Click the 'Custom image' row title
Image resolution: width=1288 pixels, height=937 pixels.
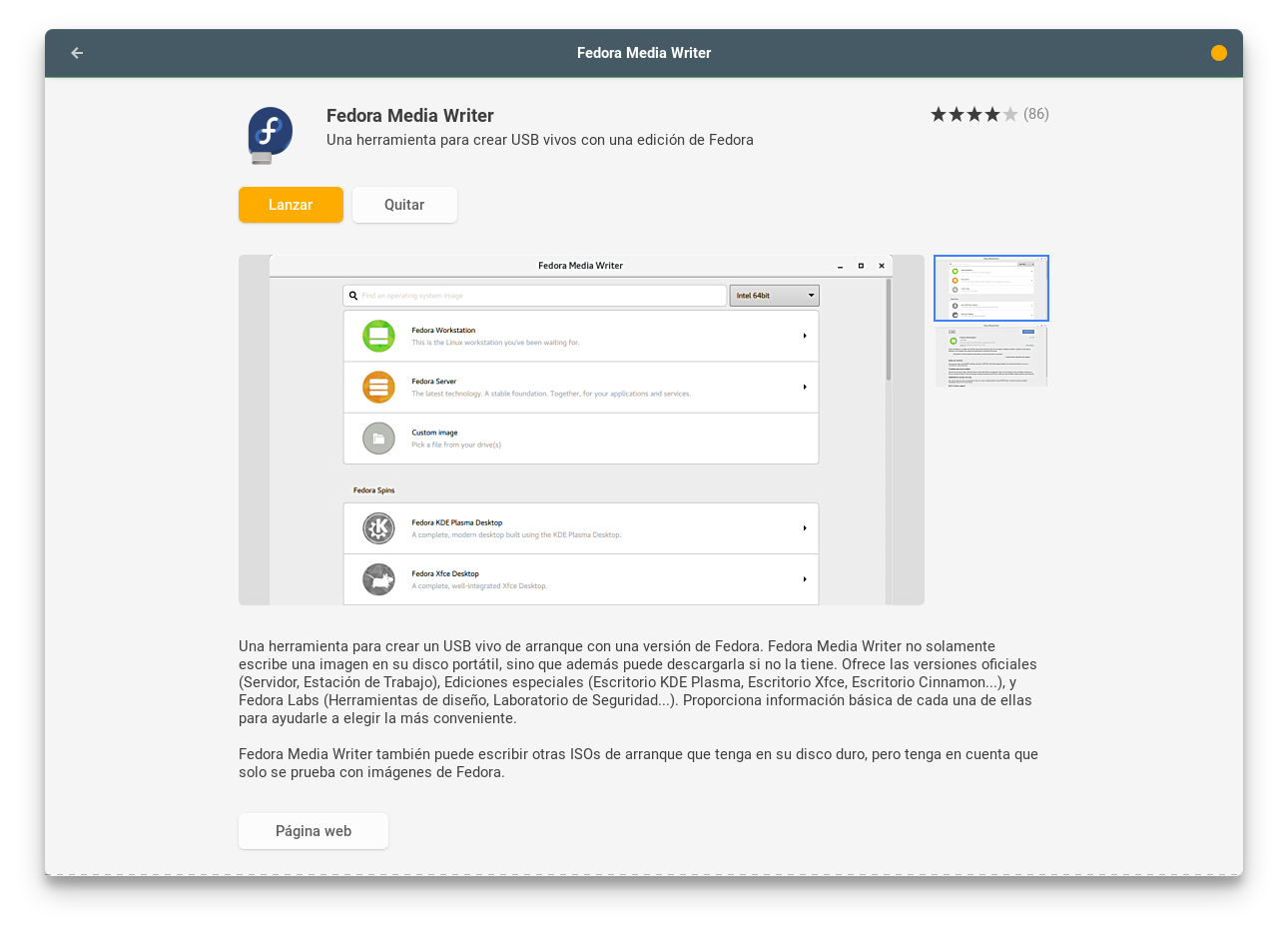[434, 433]
